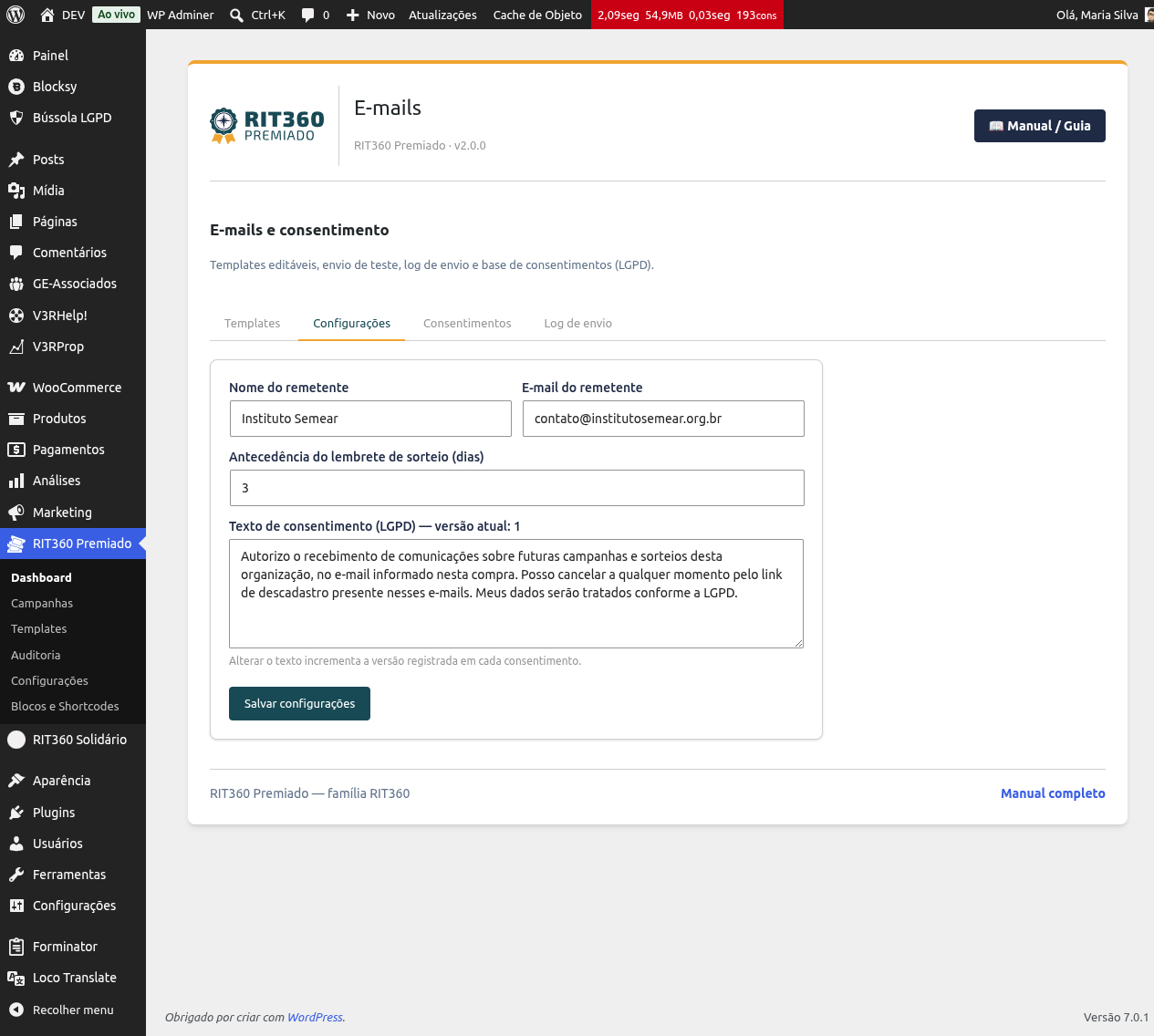Click the GE-Associados group icon
The height and width of the screenshot is (1036, 1154).
(x=16, y=284)
